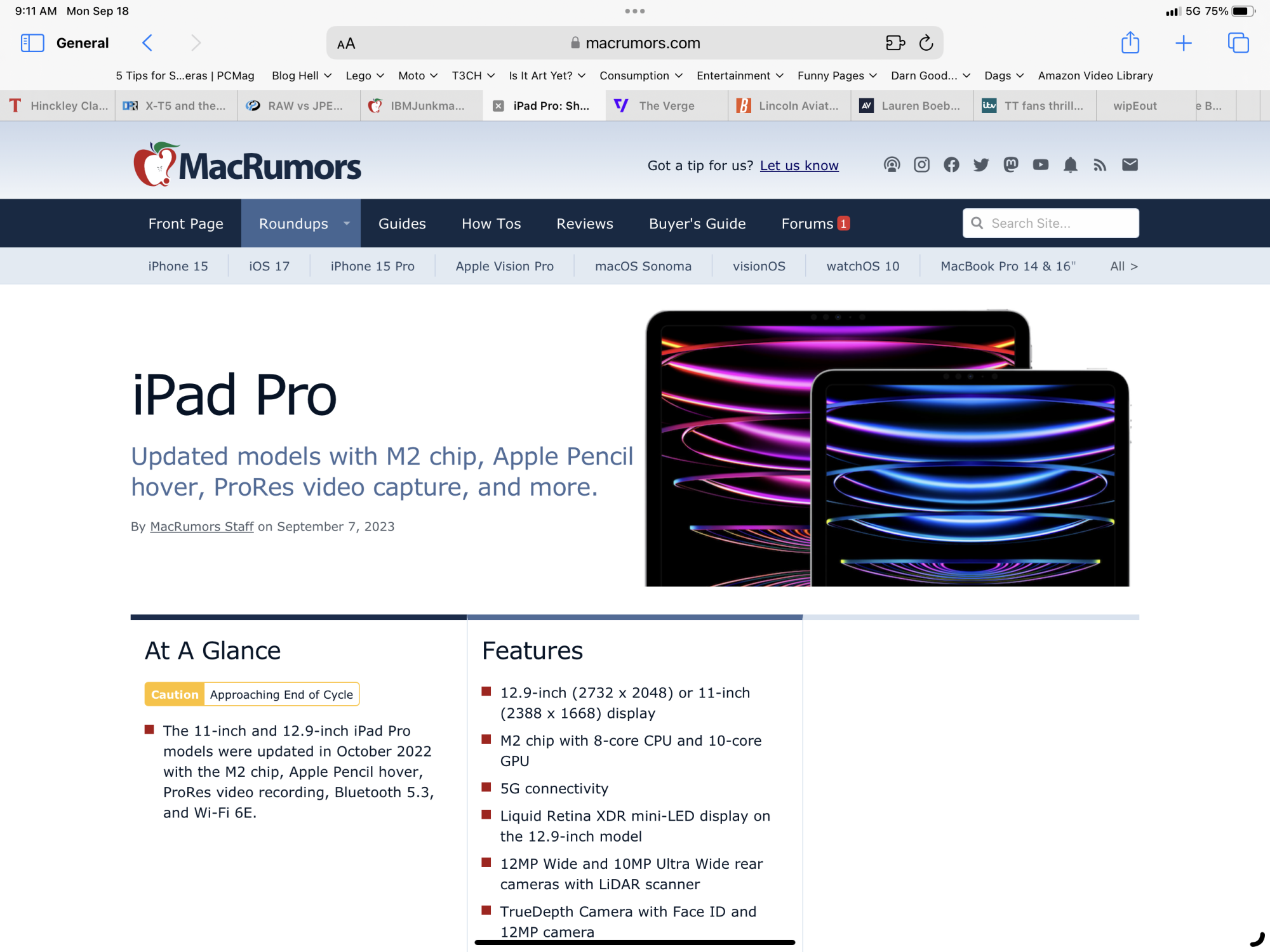The height and width of the screenshot is (952, 1270).
Task: Show tab overview icon
Action: (x=1238, y=43)
